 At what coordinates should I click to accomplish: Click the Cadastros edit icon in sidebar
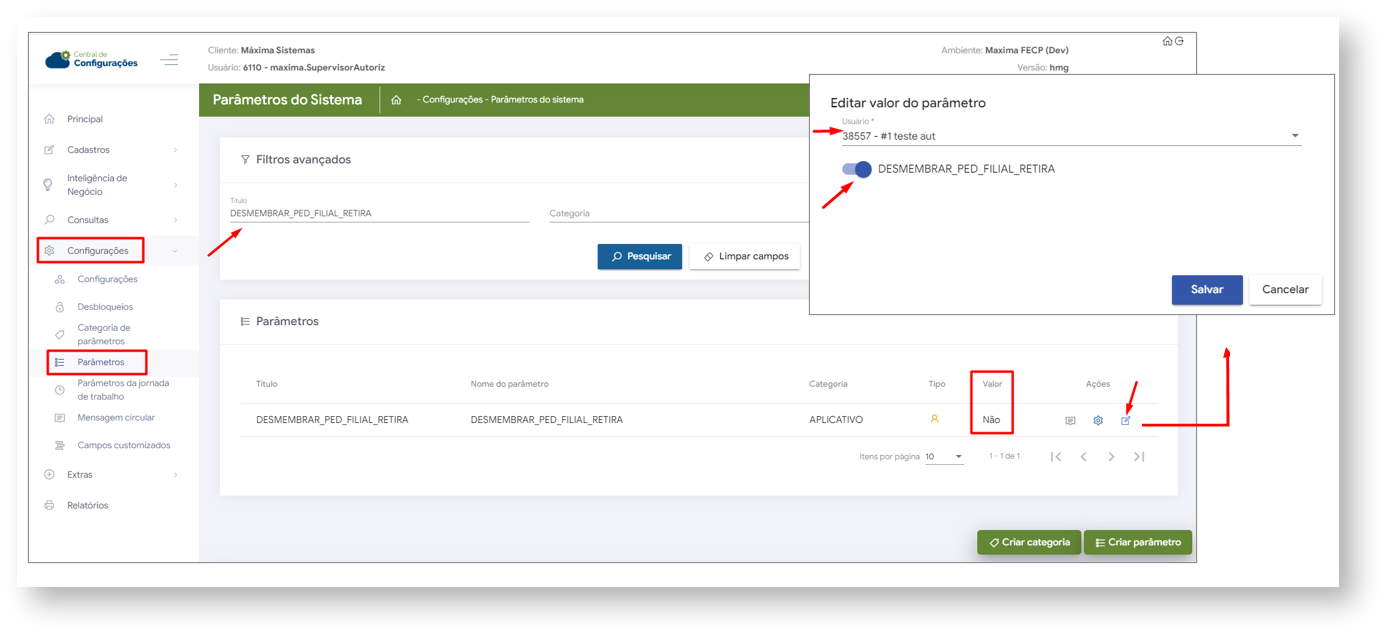click(x=49, y=150)
